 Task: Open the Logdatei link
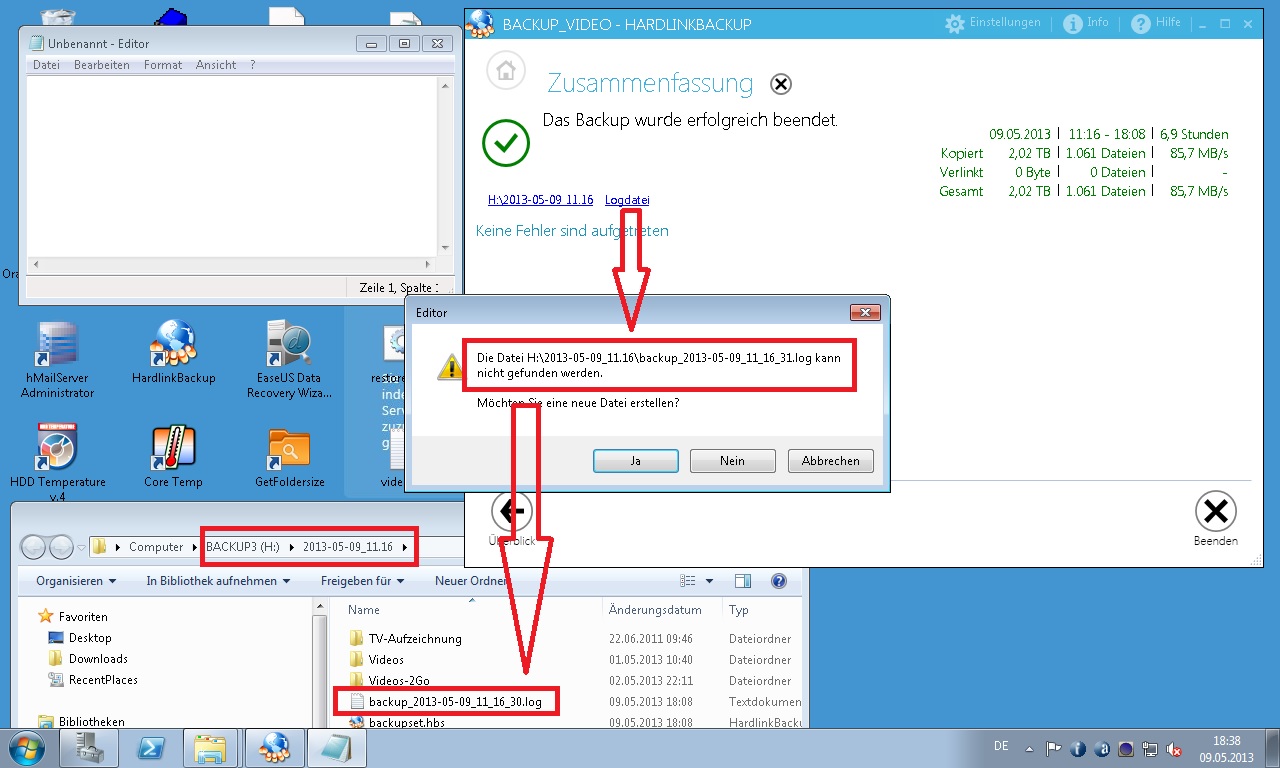coord(627,200)
